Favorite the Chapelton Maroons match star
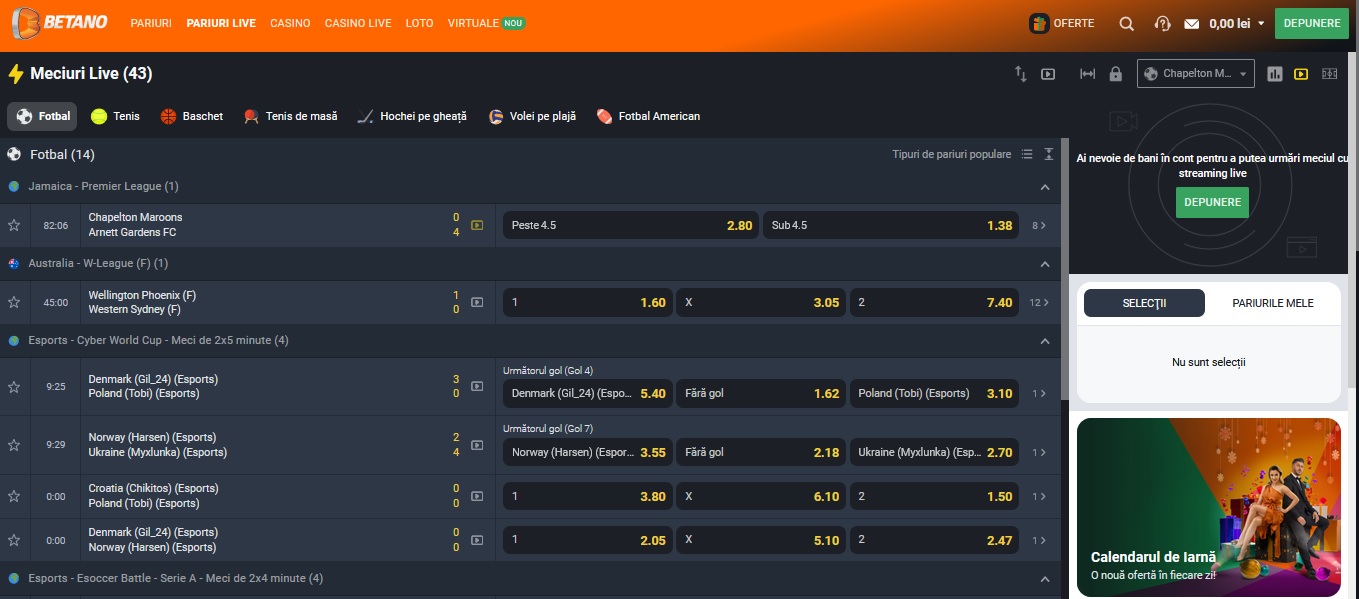1359x599 pixels. click(14, 225)
